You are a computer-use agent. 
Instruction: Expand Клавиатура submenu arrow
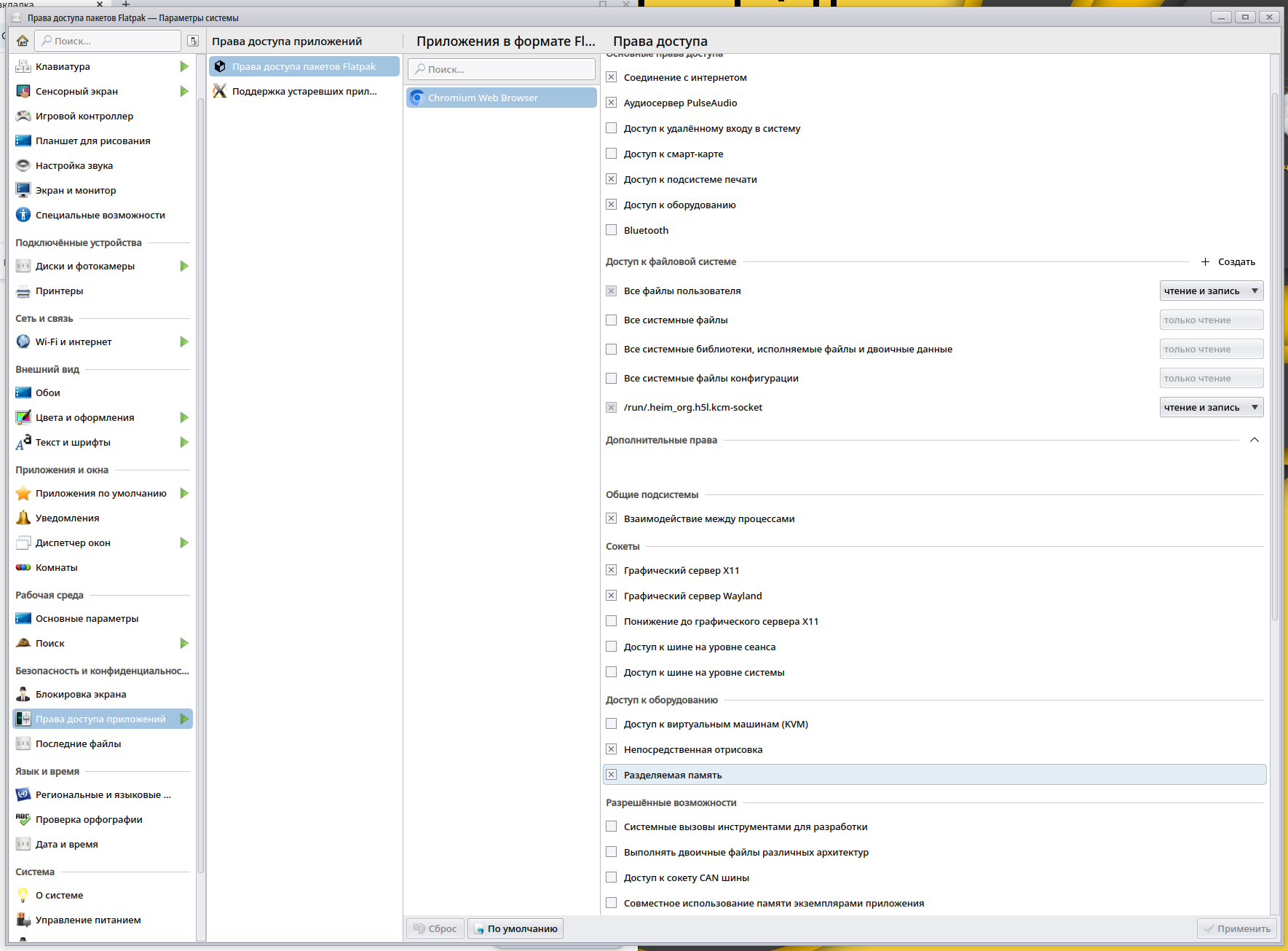184,66
